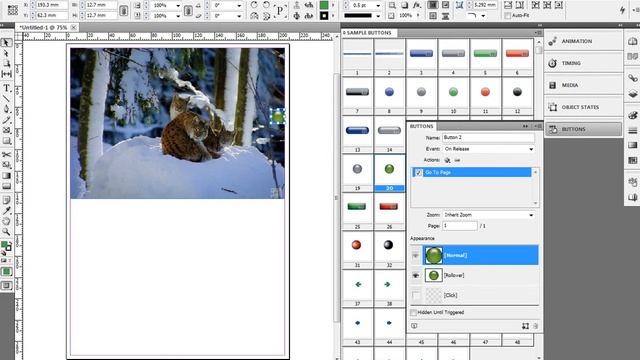Viewport: 640px width, 360px height.
Task: Click the X position field
Action: click(x=51, y=5)
